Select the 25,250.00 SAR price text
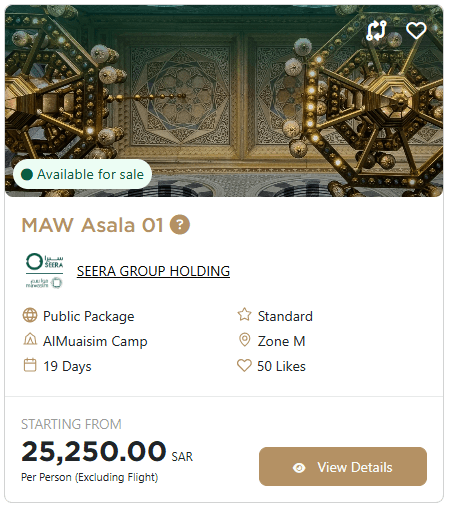This screenshot has height=511, width=450. [x=107, y=452]
